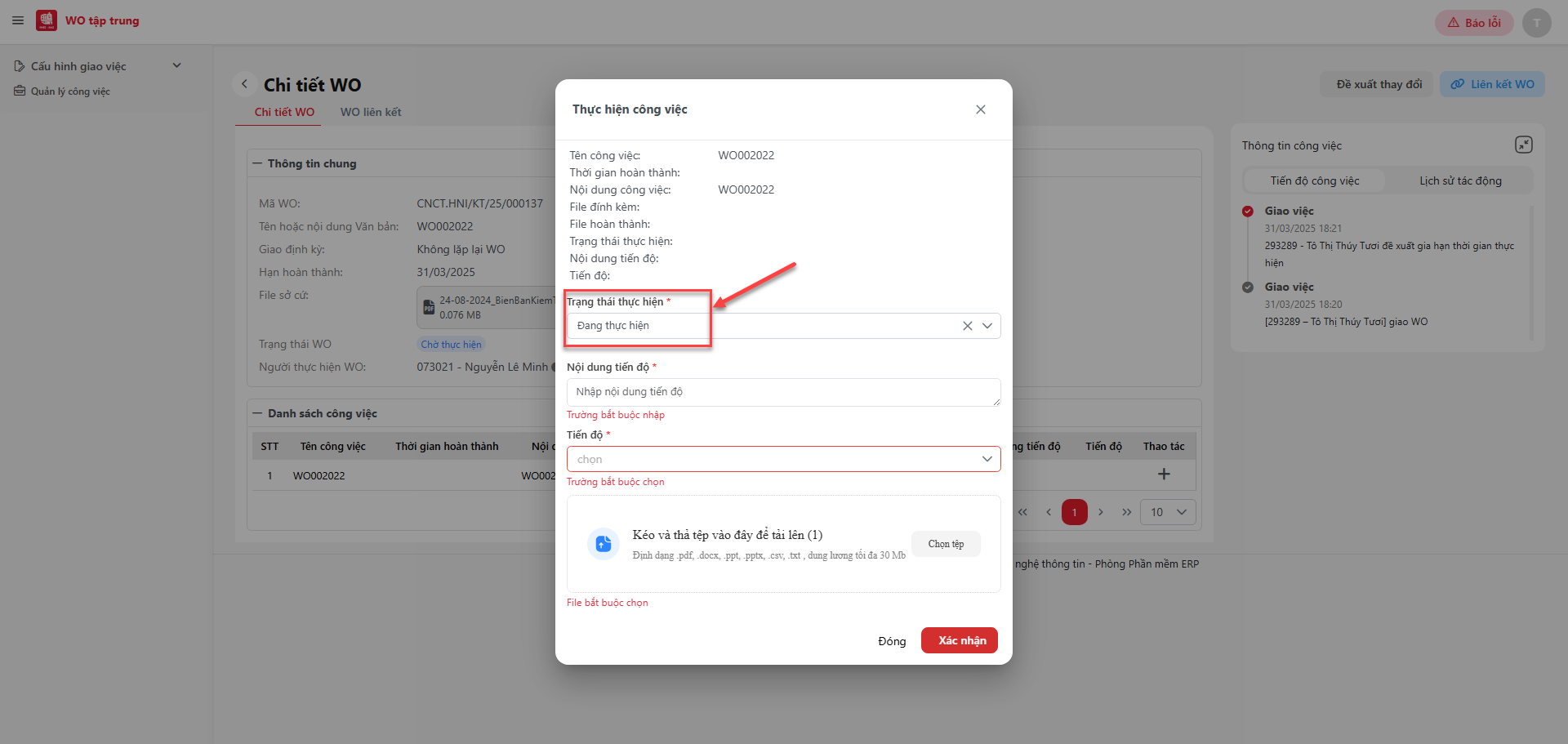1568x744 pixels.
Task: Open the Tiến độ dropdown
Action: (784, 459)
